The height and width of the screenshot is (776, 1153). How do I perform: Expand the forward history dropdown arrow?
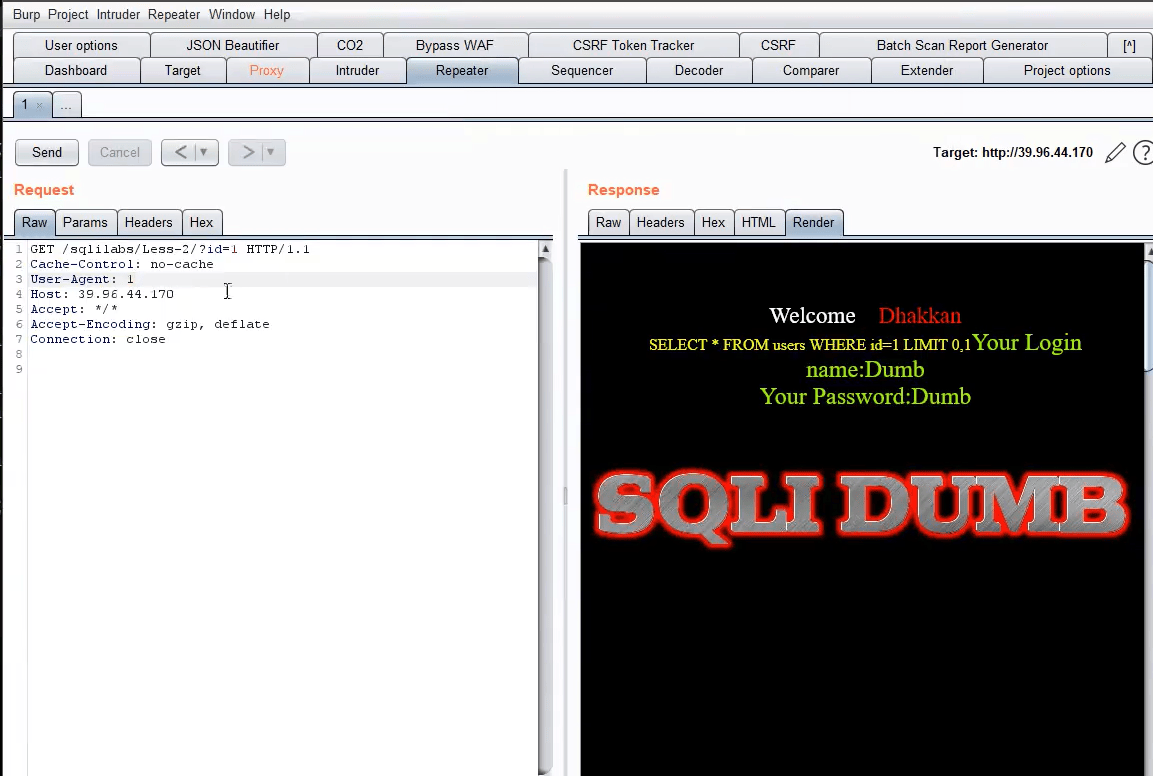(271, 152)
